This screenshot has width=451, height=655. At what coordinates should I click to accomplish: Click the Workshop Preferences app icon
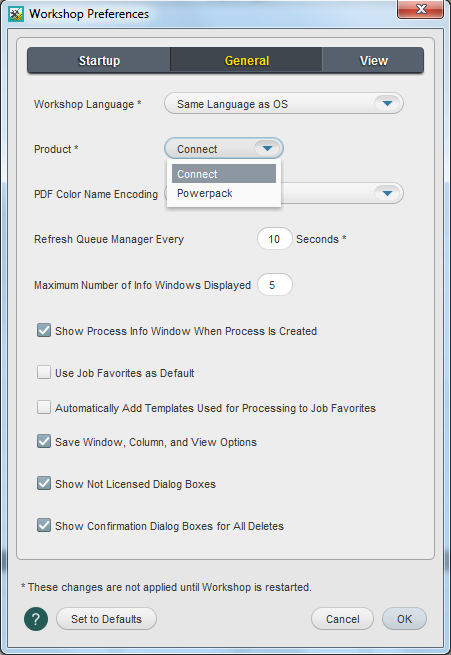click(x=16, y=14)
